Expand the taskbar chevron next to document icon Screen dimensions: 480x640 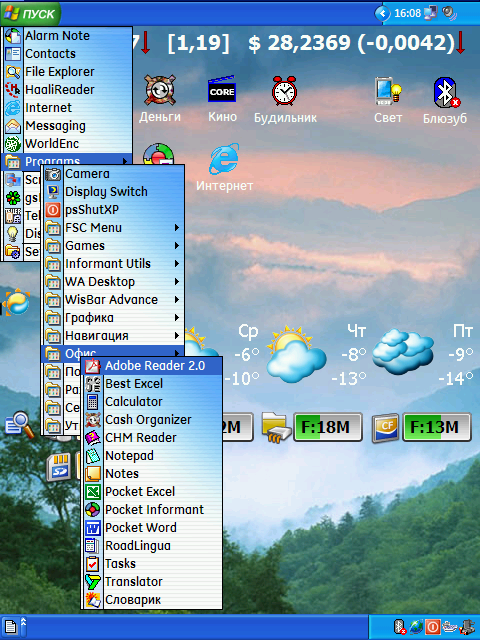(23, 622)
